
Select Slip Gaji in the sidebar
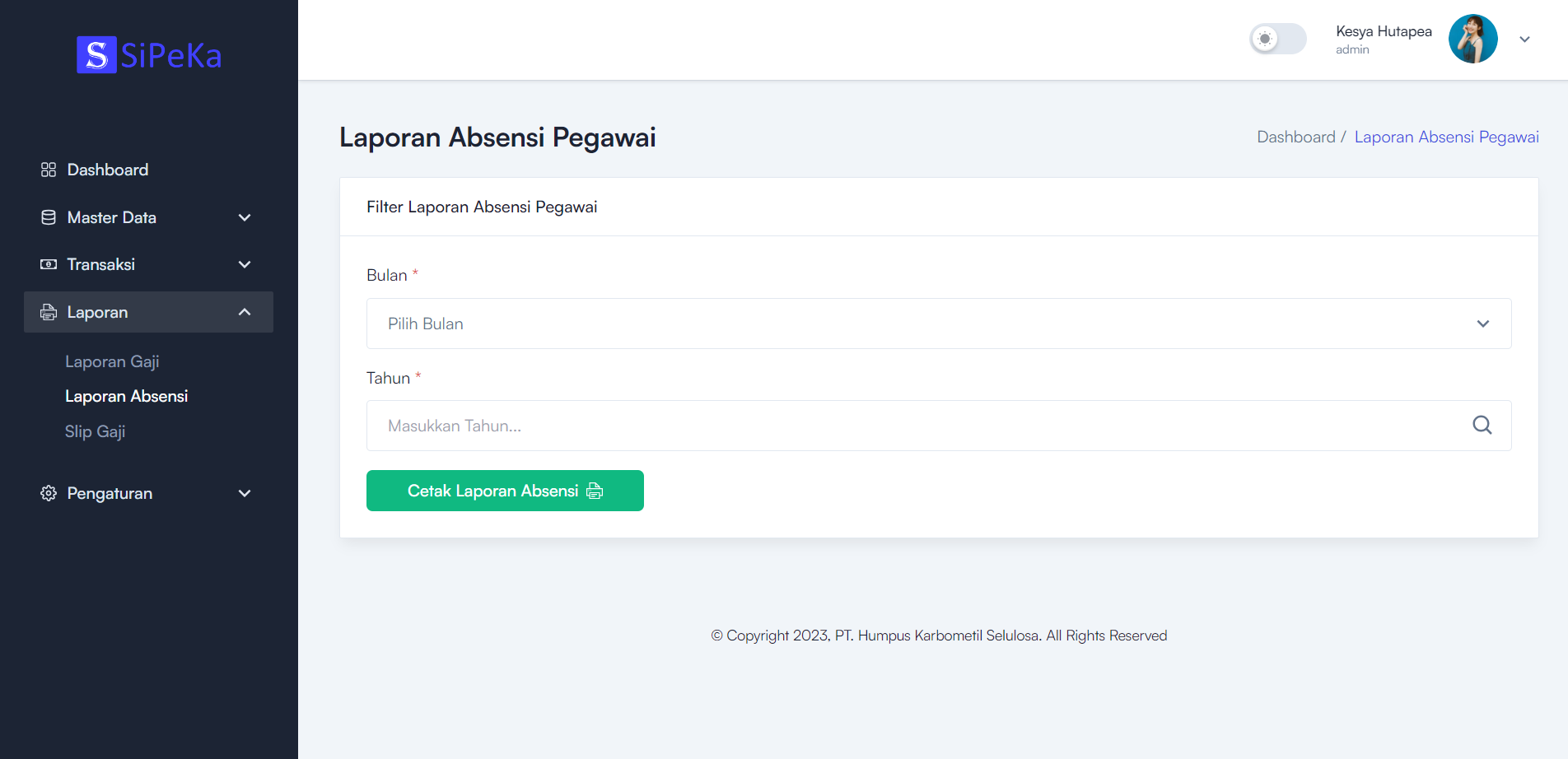click(x=96, y=431)
